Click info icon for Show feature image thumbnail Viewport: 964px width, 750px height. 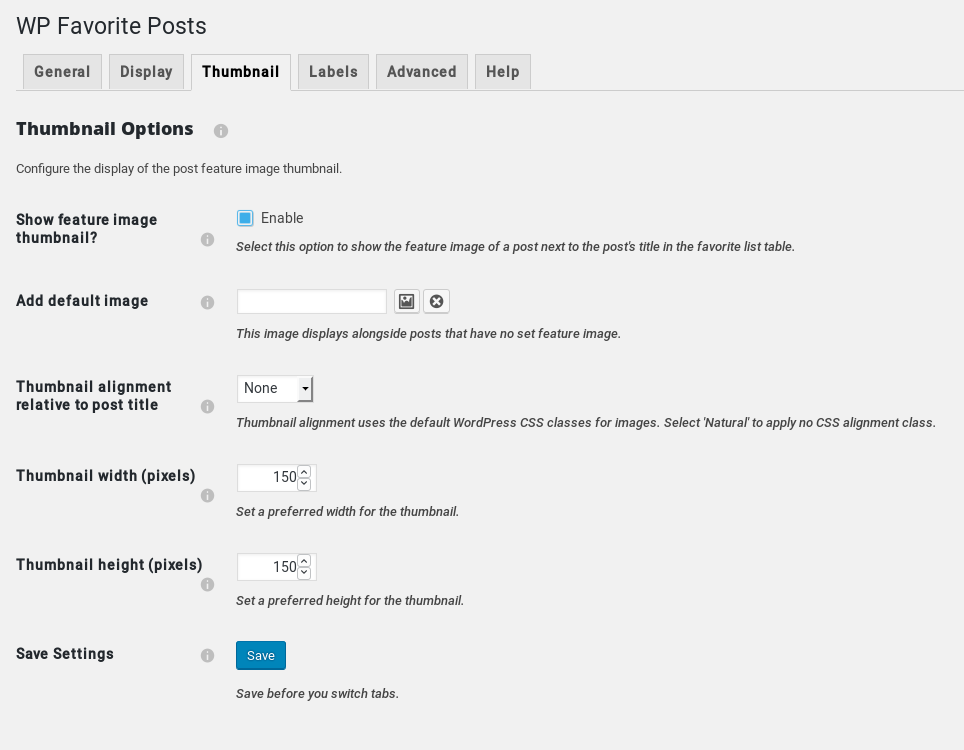pyautogui.click(x=207, y=240)
